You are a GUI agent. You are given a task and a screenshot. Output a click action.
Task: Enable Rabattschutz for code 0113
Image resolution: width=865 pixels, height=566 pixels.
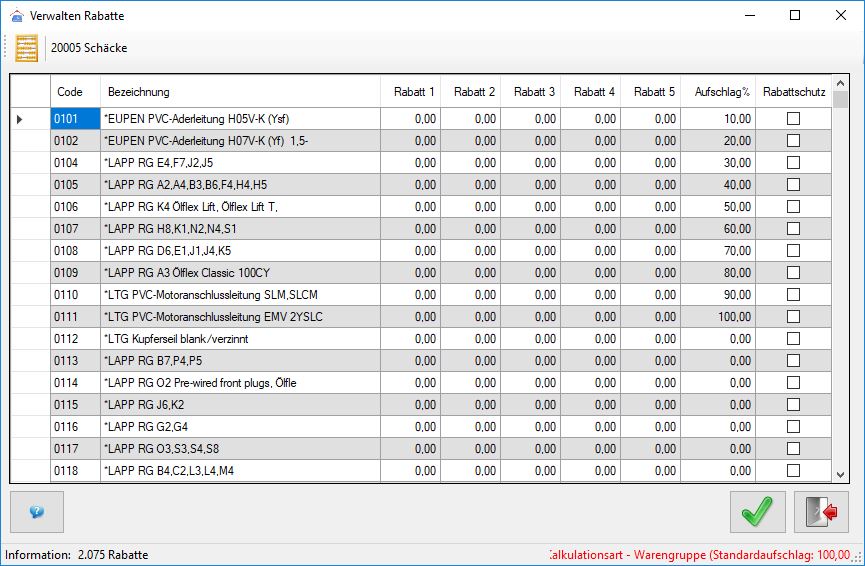click(793, 361)
